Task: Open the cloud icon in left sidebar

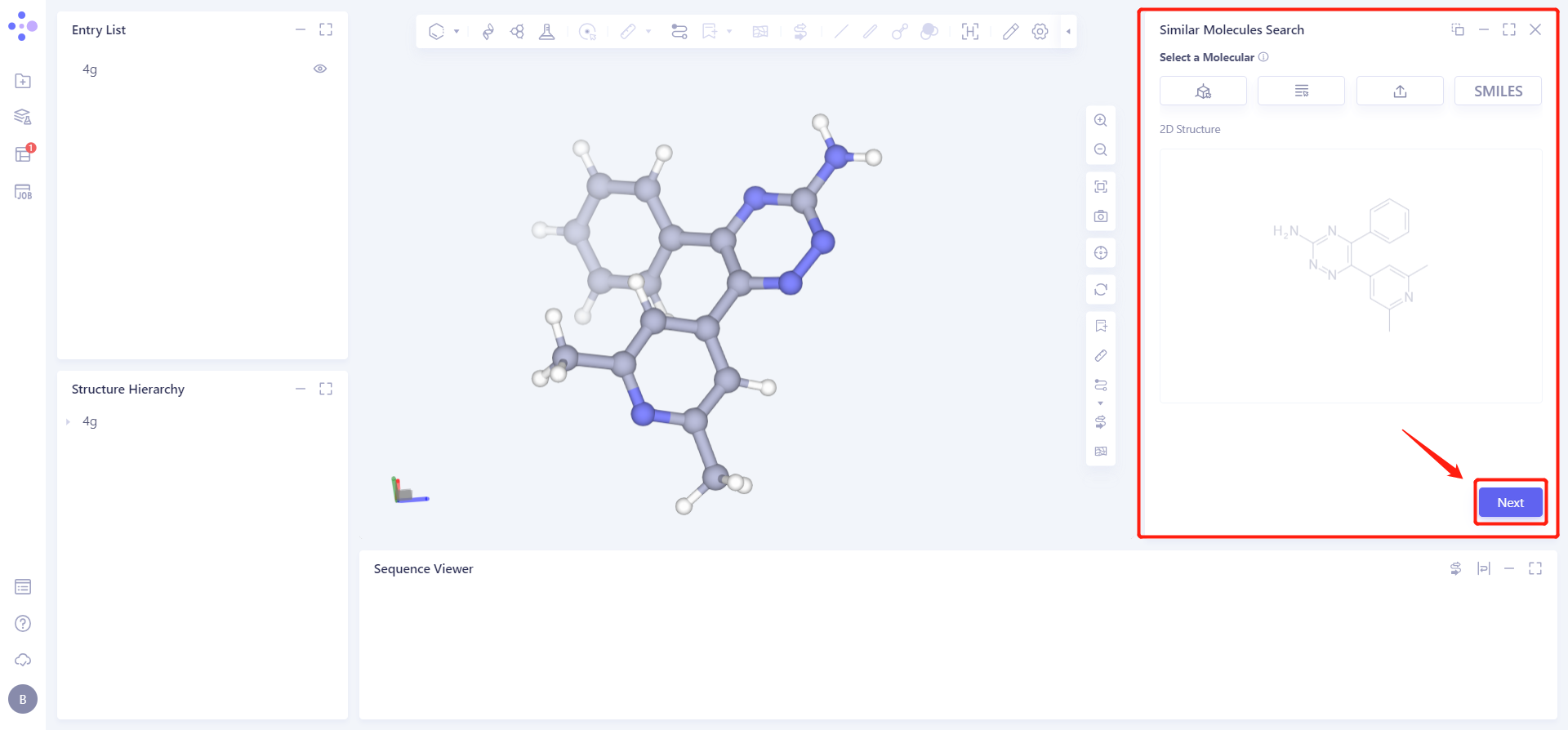Action: [23, 660]
